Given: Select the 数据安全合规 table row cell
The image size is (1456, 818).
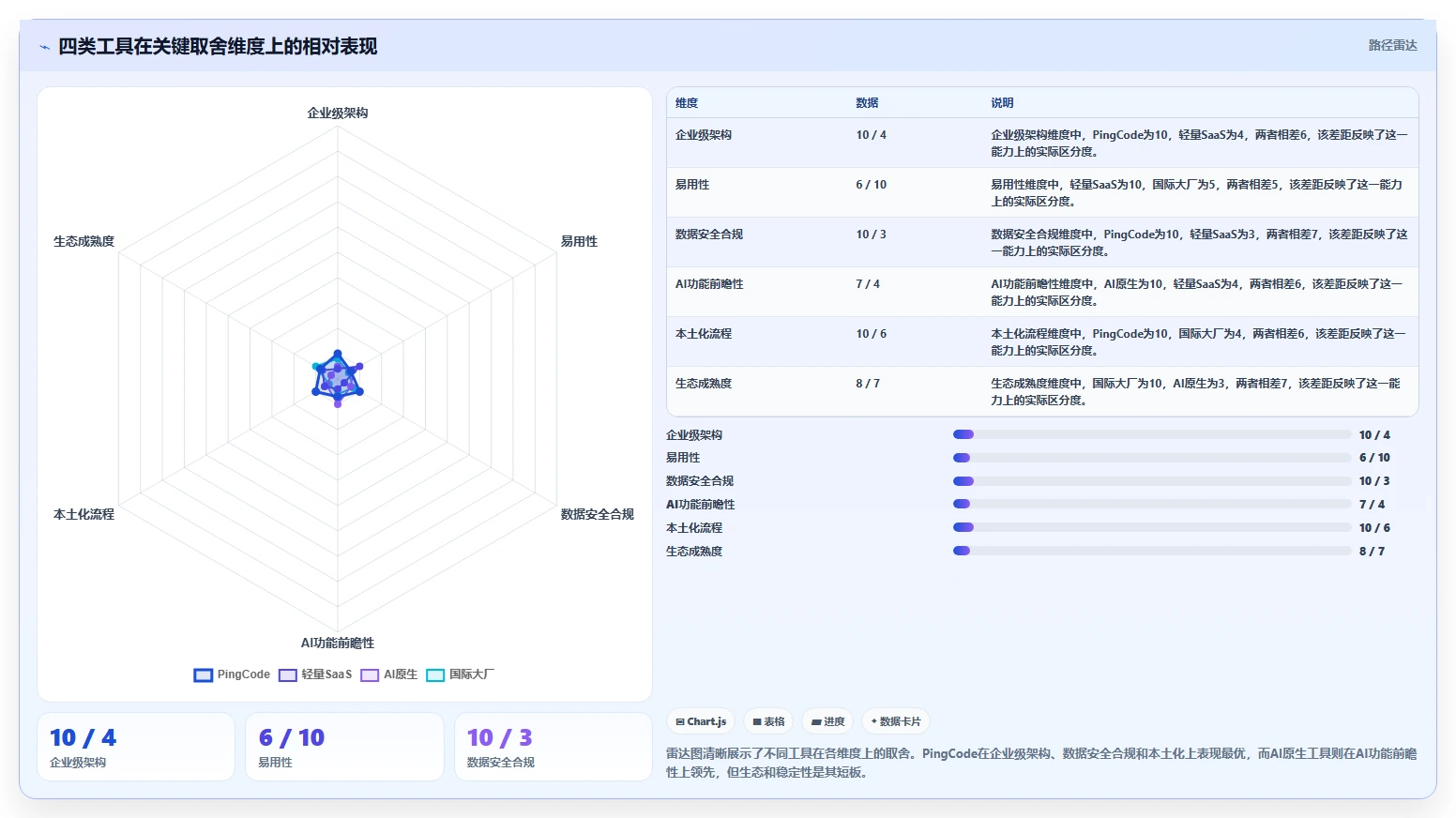Looking at the screenshot, I should 709,235.
